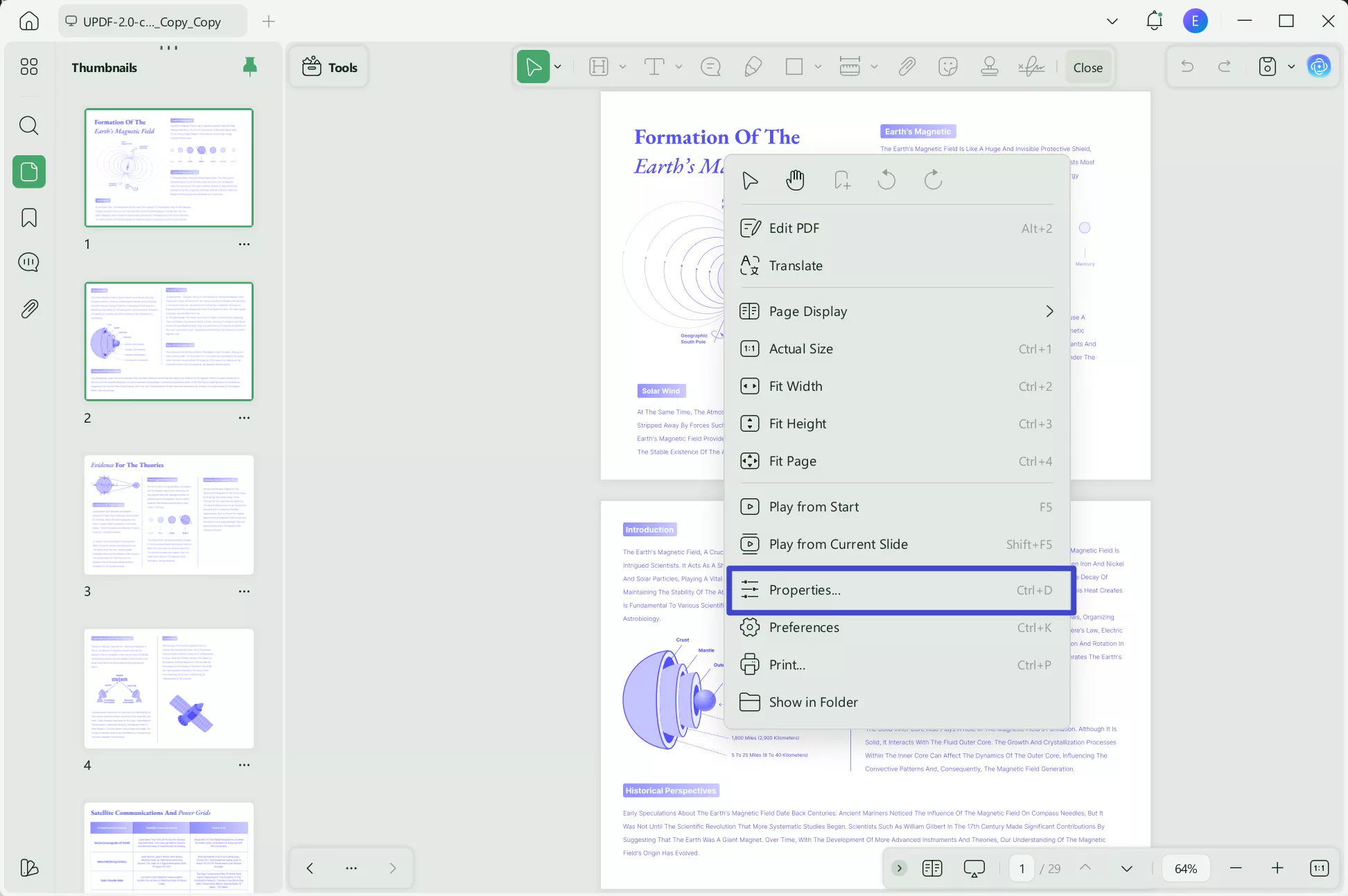Screen dimensions: 1348x896
Task: Open the search sidebar icon
Action: tap(29, 125)
